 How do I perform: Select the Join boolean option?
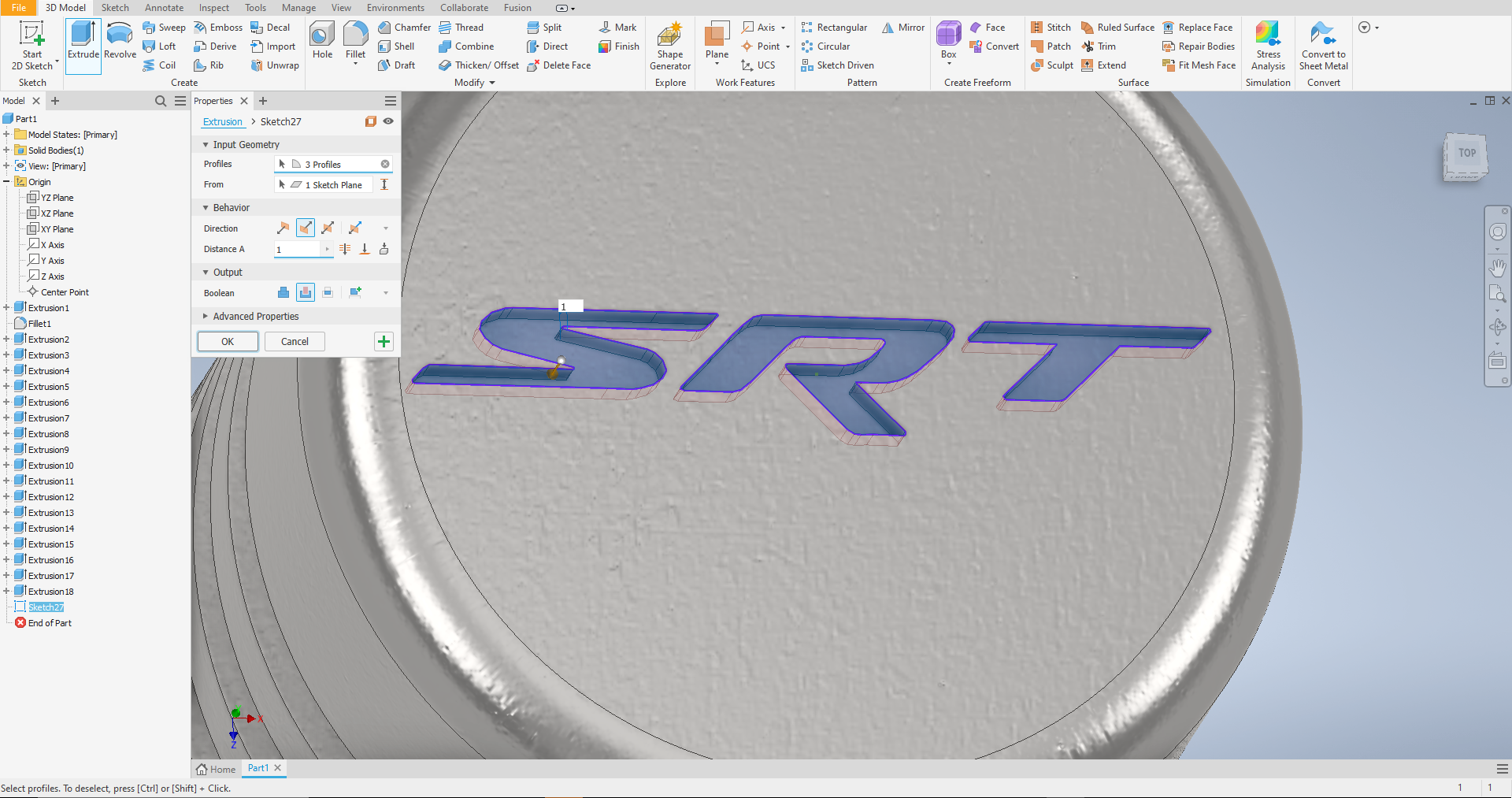pyautogui.click(x=283, y=292)
